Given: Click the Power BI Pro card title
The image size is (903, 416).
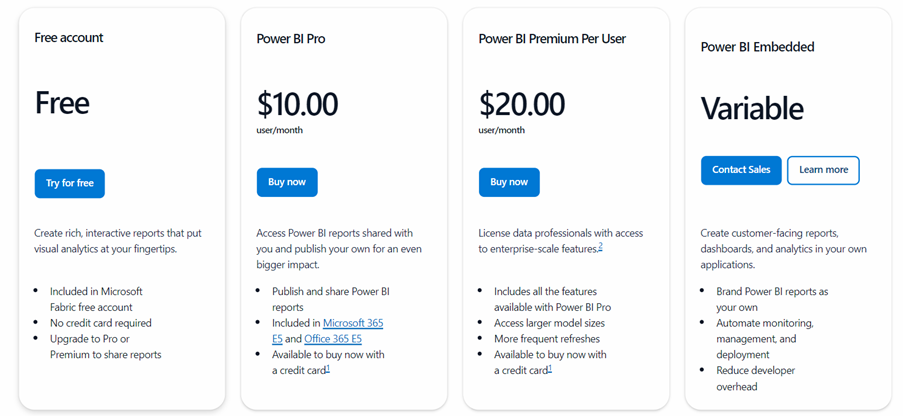Looking at the screenshot, I should click(291, 40).
